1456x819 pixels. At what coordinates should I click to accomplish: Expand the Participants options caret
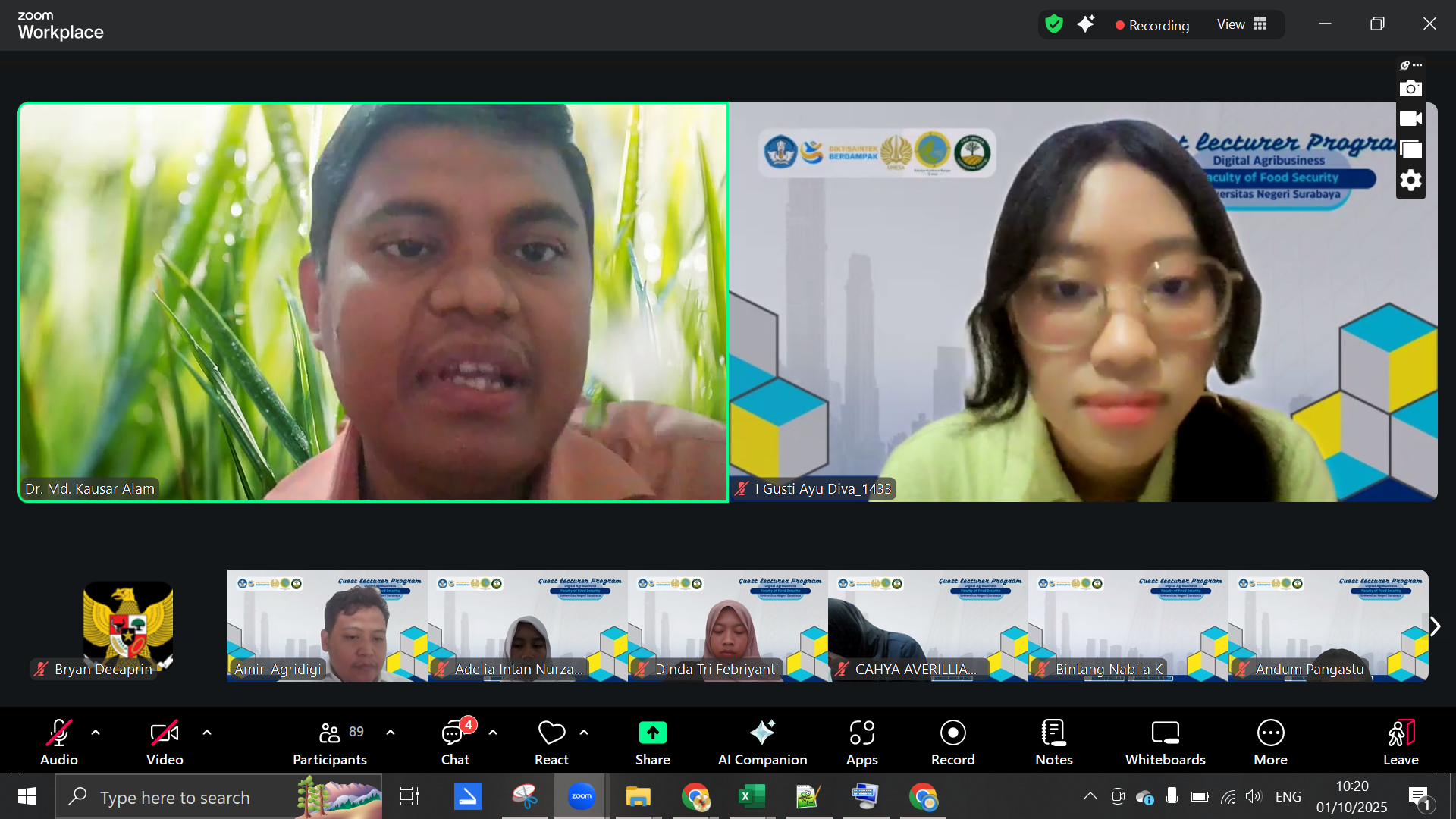coord(391,733)
